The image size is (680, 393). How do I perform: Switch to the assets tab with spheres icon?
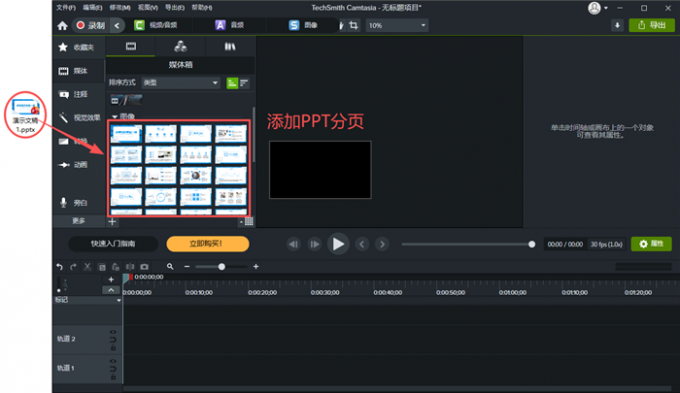(180, 46)
